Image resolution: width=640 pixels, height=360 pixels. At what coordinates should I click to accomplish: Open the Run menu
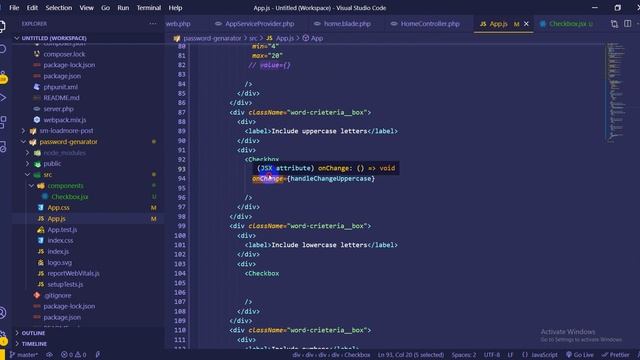[123, 8]
